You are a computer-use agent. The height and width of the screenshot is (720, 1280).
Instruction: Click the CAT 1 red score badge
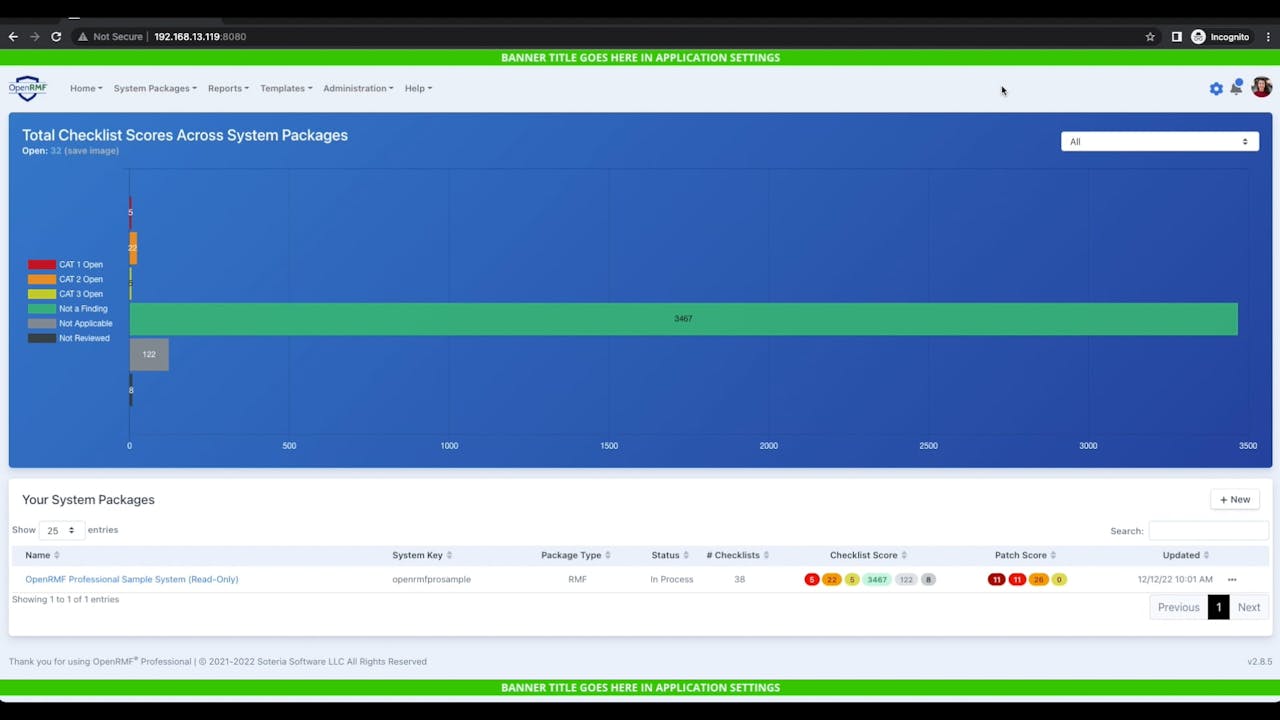pyautogui.click(x=812, y=579)
